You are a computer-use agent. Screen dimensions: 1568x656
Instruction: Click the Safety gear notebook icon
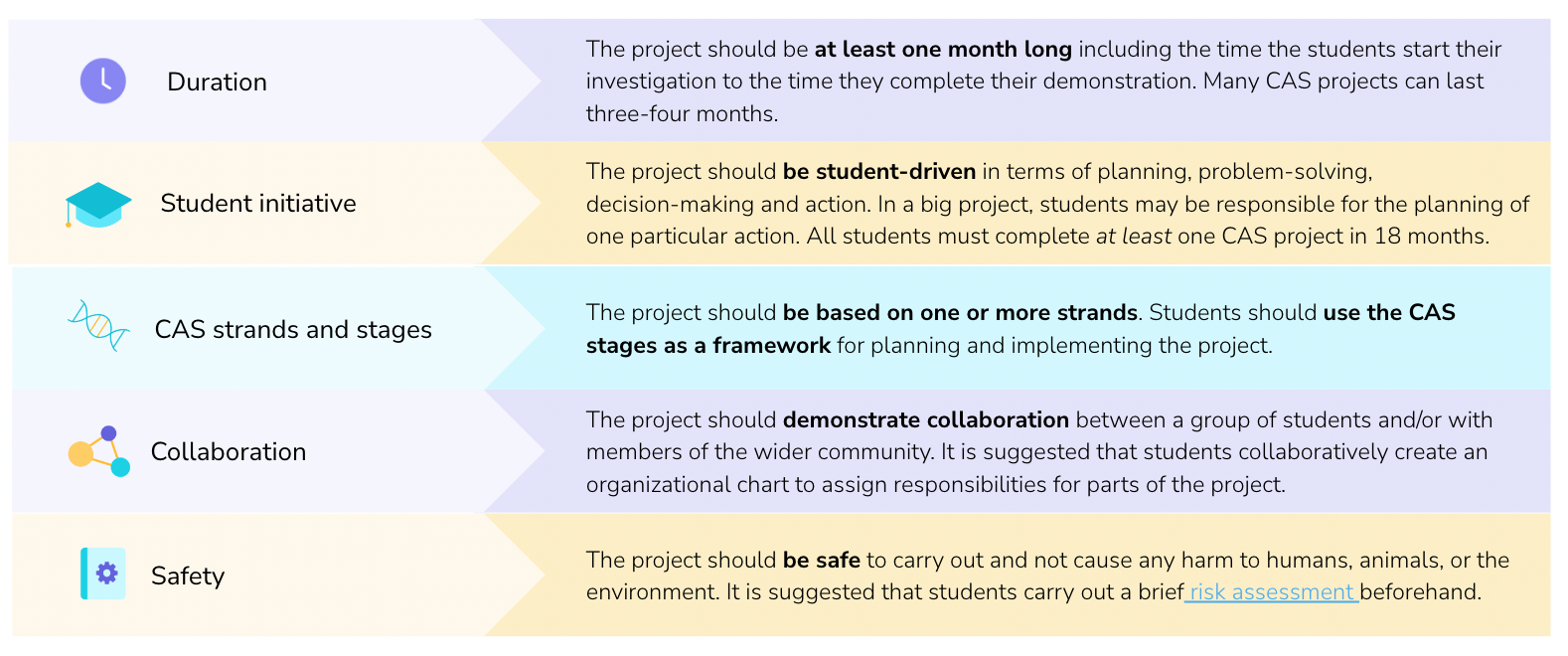pos(103,574)
